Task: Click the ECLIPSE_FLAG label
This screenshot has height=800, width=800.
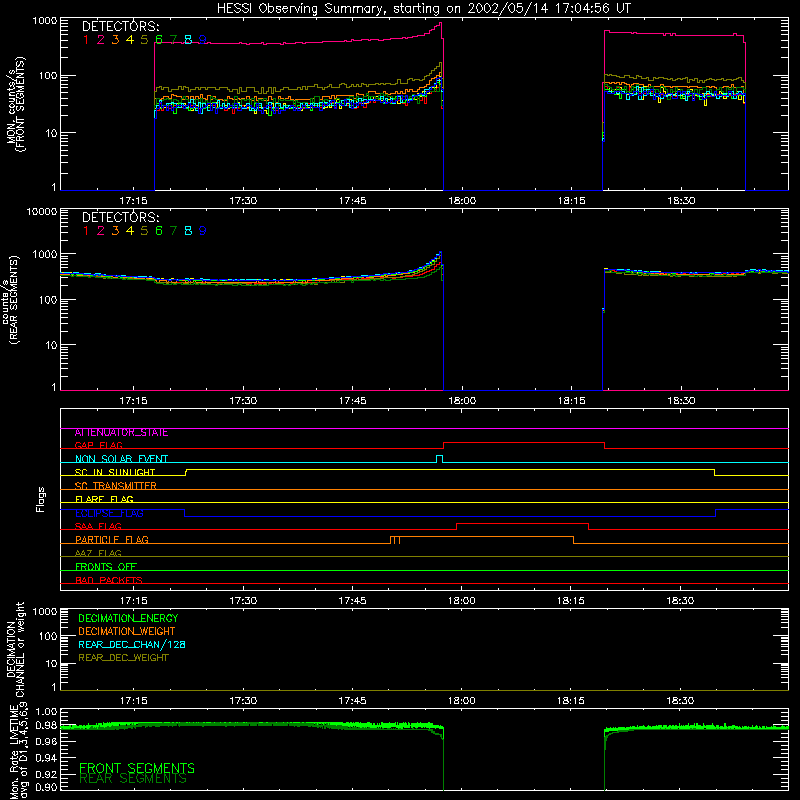Action: tap(109, 513)
